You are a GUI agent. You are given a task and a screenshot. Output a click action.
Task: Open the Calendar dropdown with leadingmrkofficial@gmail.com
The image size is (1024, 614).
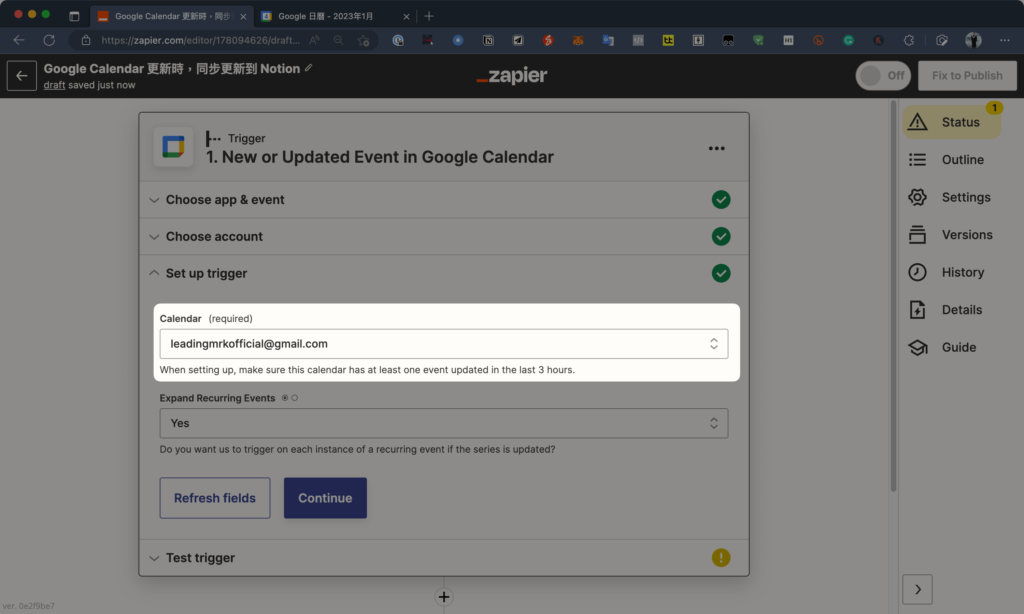[444, 344]
